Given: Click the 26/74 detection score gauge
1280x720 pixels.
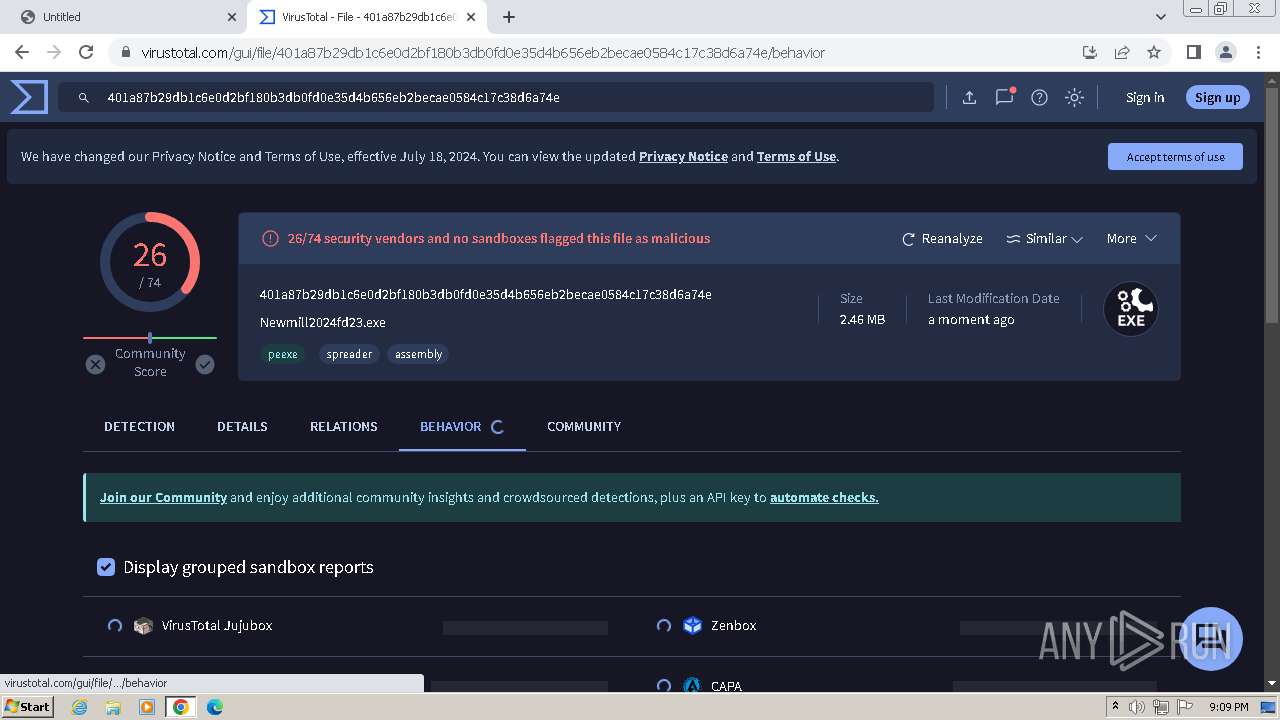Looking at the screenshot, I should click(x=150, y=262).
